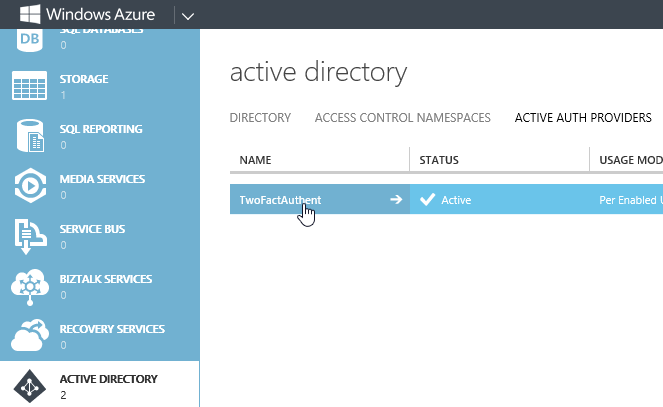Click the Active status checkmark
Screen dimensions: 663x407
pos(427,200)
